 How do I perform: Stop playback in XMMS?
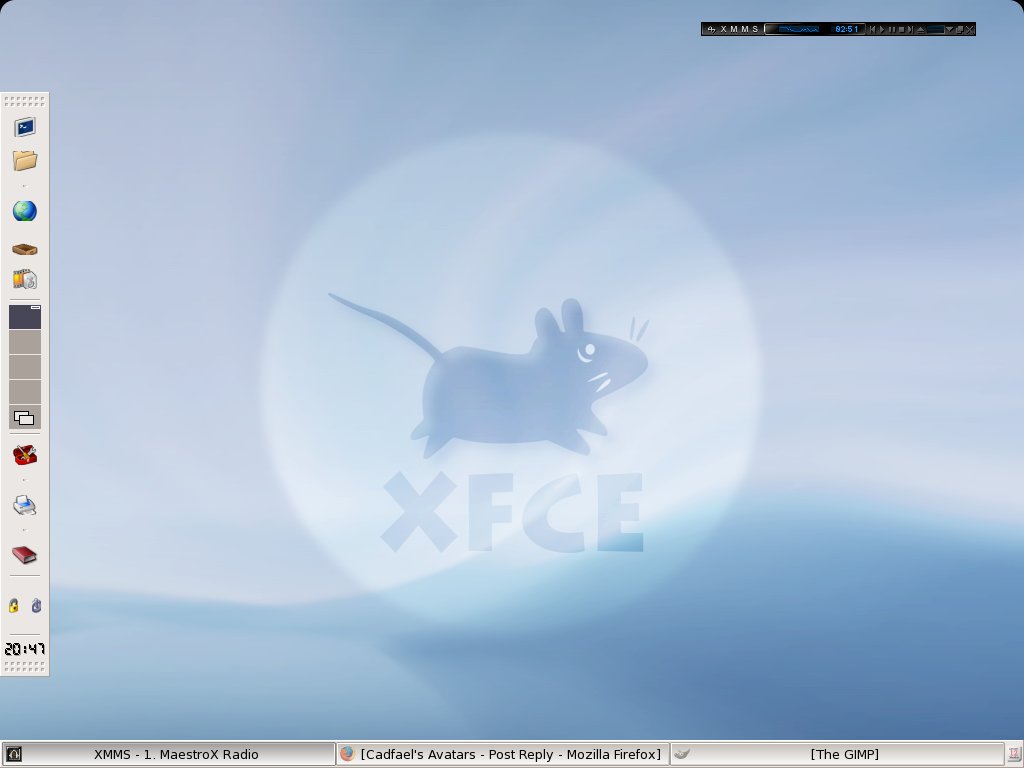click(x=901, y=29)
